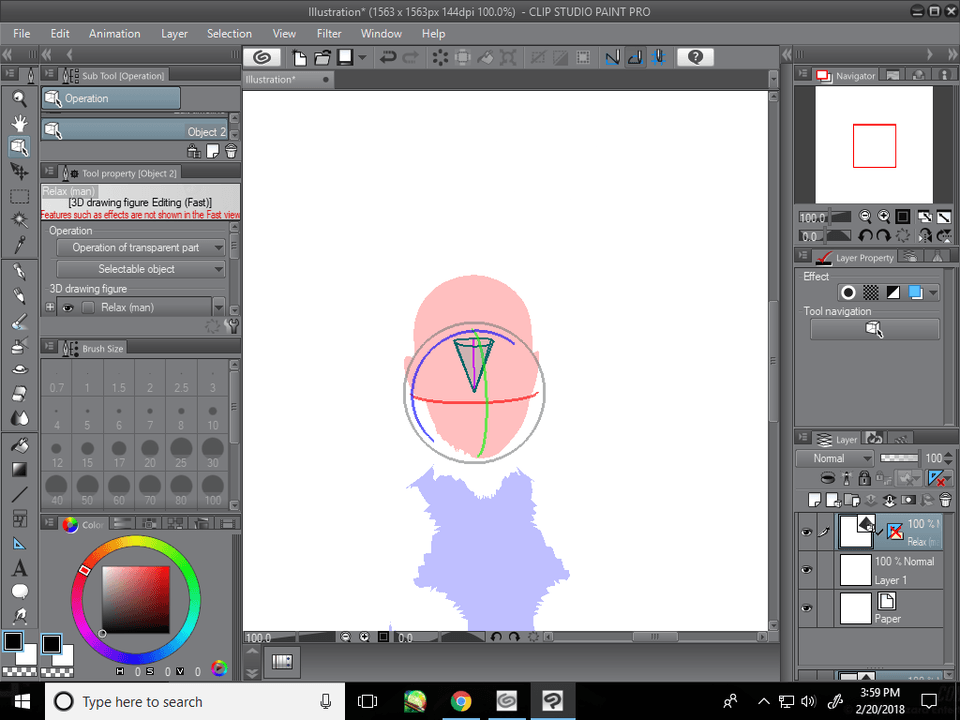Click the red hue on color wheel

point(85,571)
